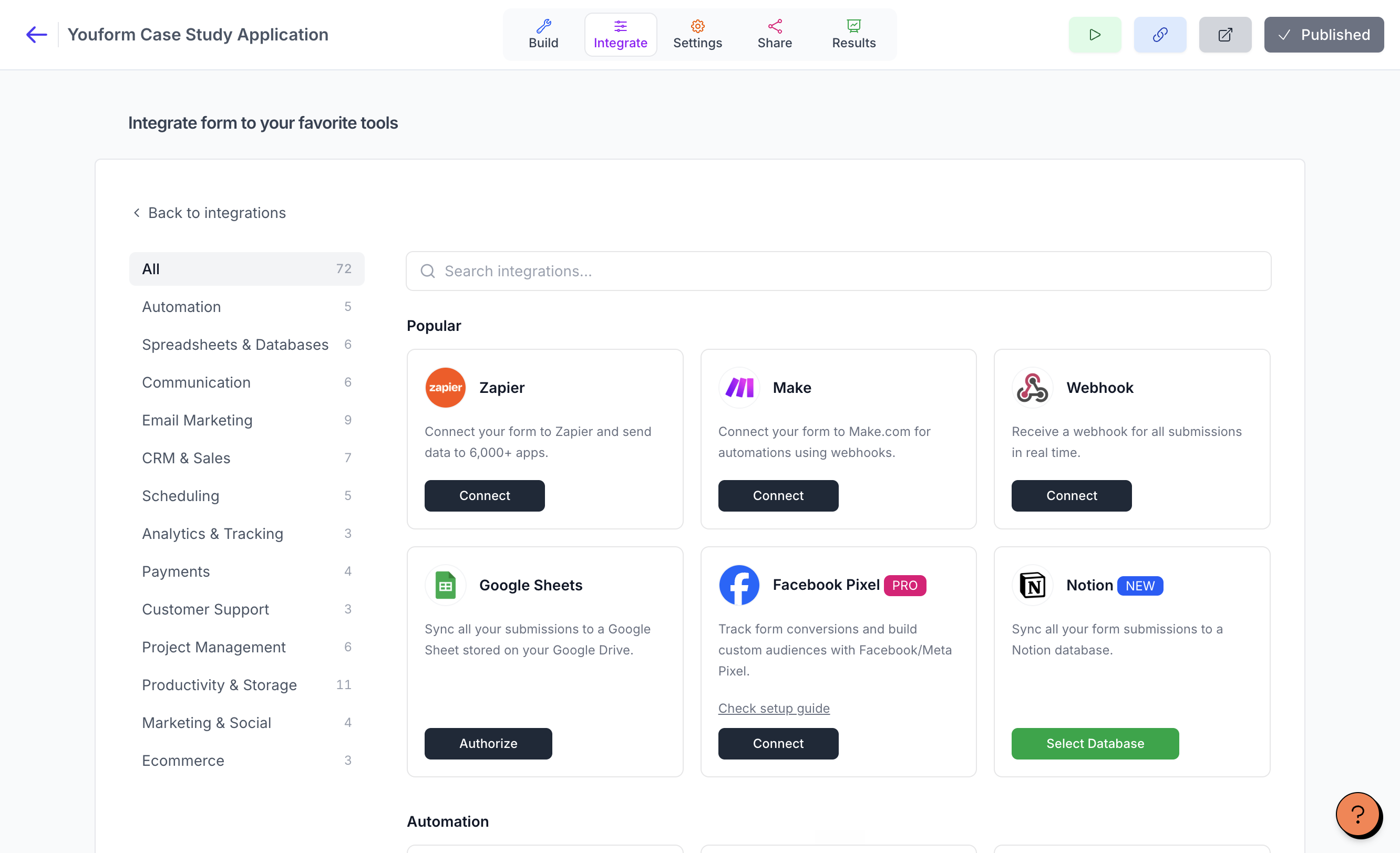The height and width of the screenshot is (853, 1400).
Task: Click the Zapier card title
Action: [x=502, y=387]
